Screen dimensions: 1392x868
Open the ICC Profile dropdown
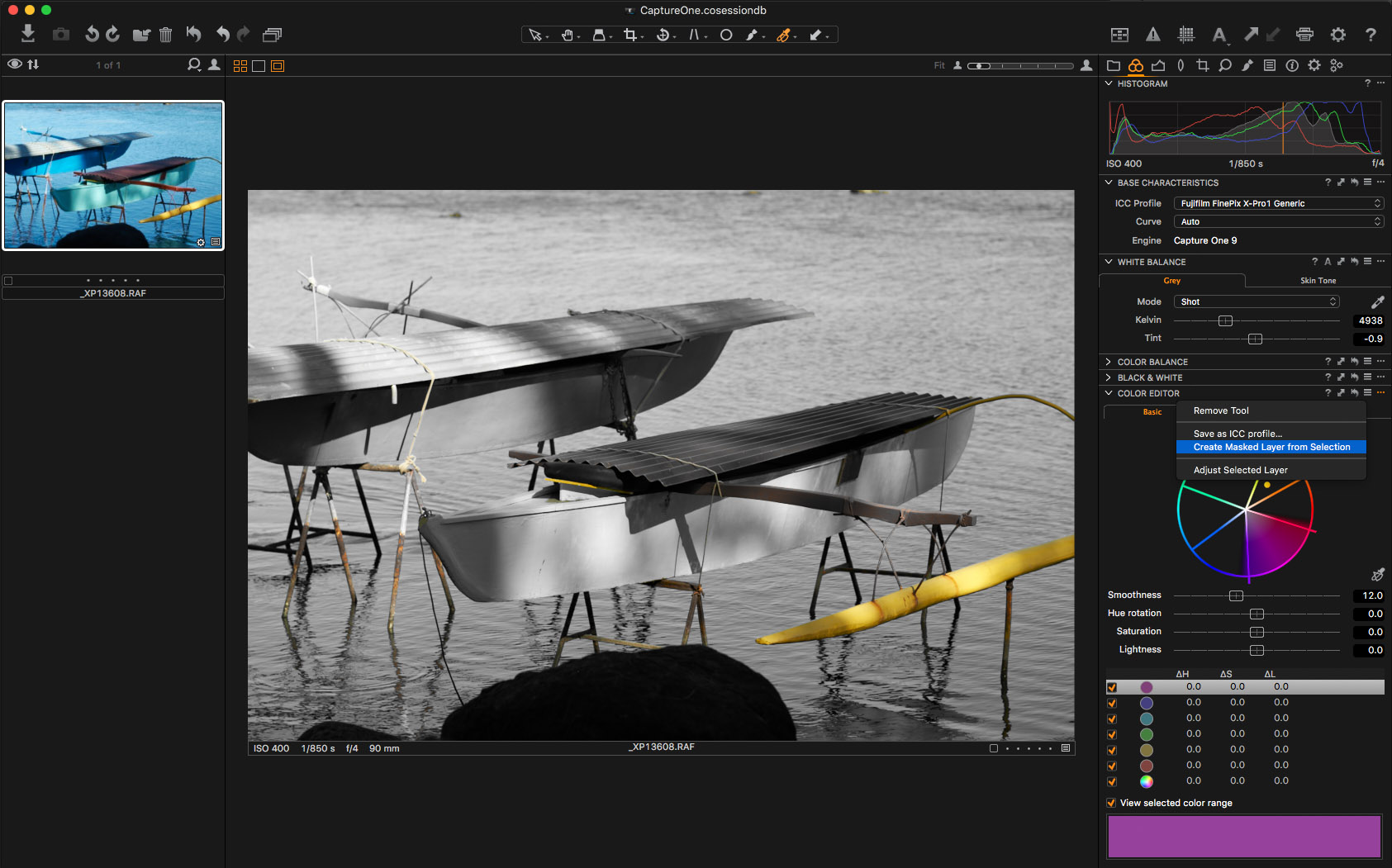[x=1278, y=203]
